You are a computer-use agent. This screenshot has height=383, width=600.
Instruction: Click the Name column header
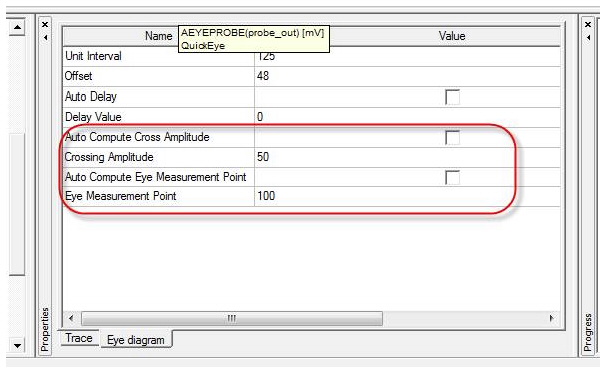tap(158, 36)
